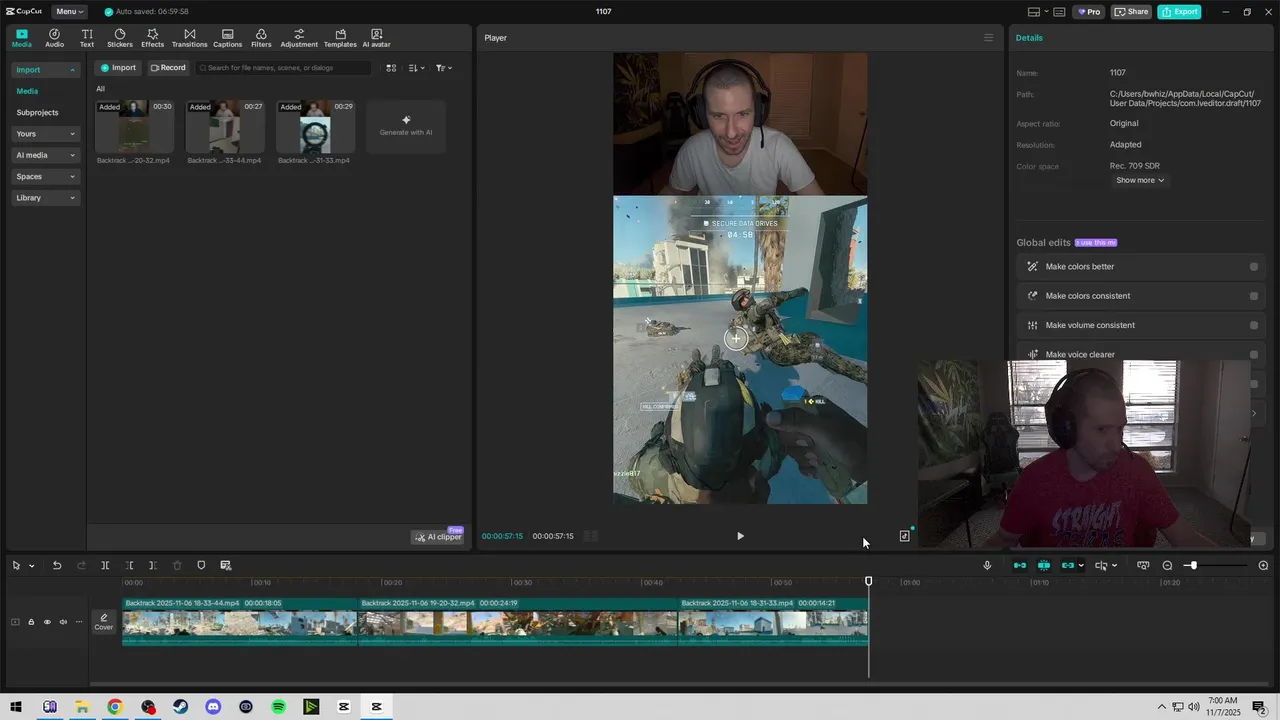Zoom out the timeline

[1167, 565]
